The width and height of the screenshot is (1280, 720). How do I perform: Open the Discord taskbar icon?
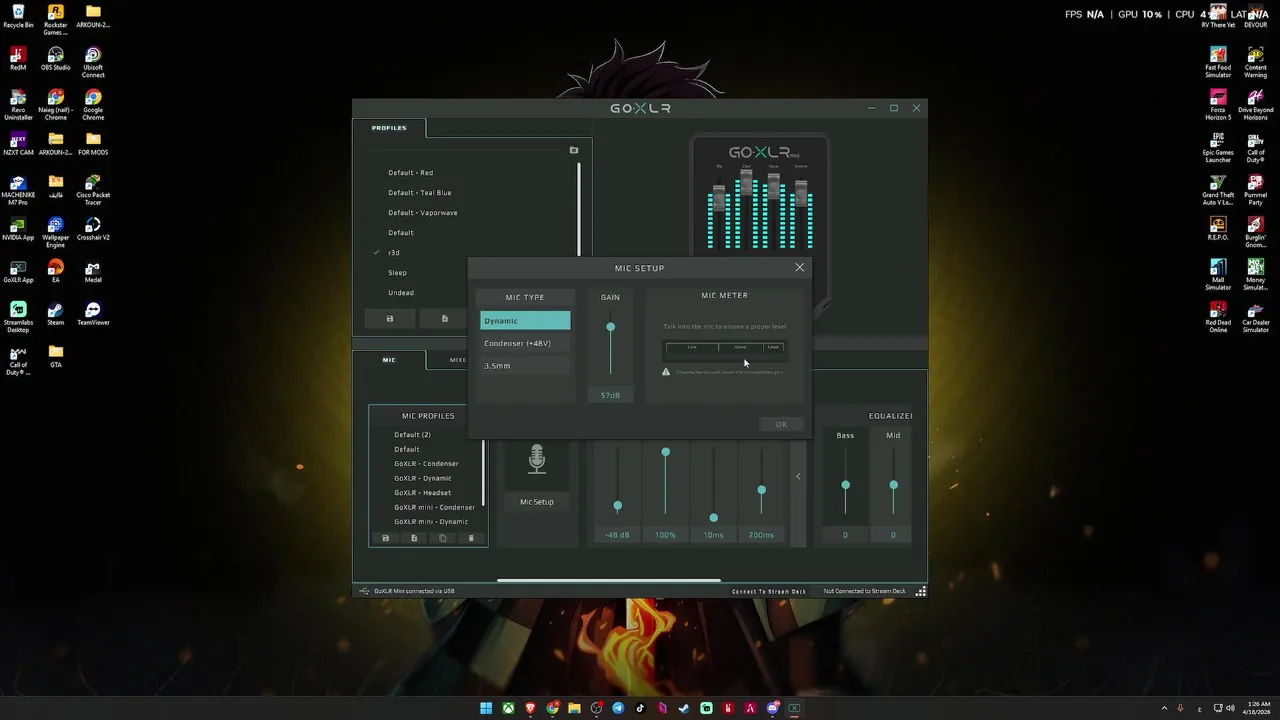click(x=772, y=708)
